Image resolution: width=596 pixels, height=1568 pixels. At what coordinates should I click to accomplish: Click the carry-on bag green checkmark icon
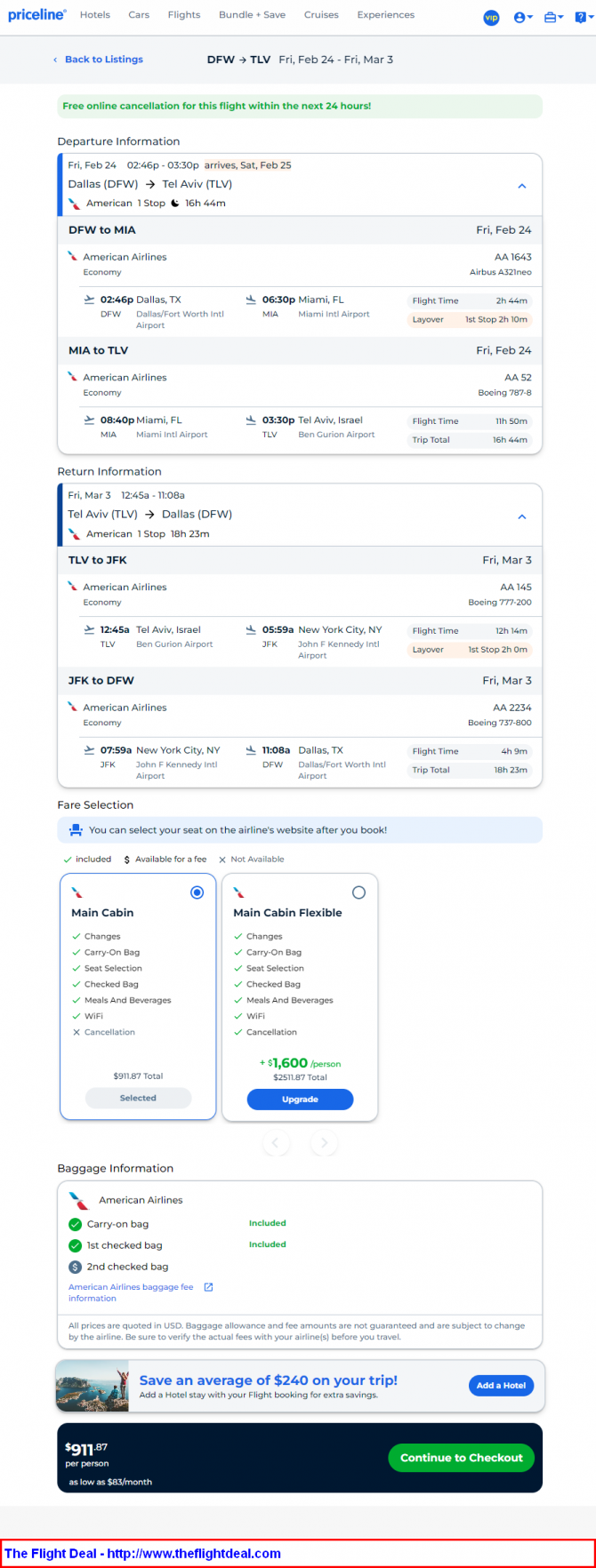click(75, 1224)
